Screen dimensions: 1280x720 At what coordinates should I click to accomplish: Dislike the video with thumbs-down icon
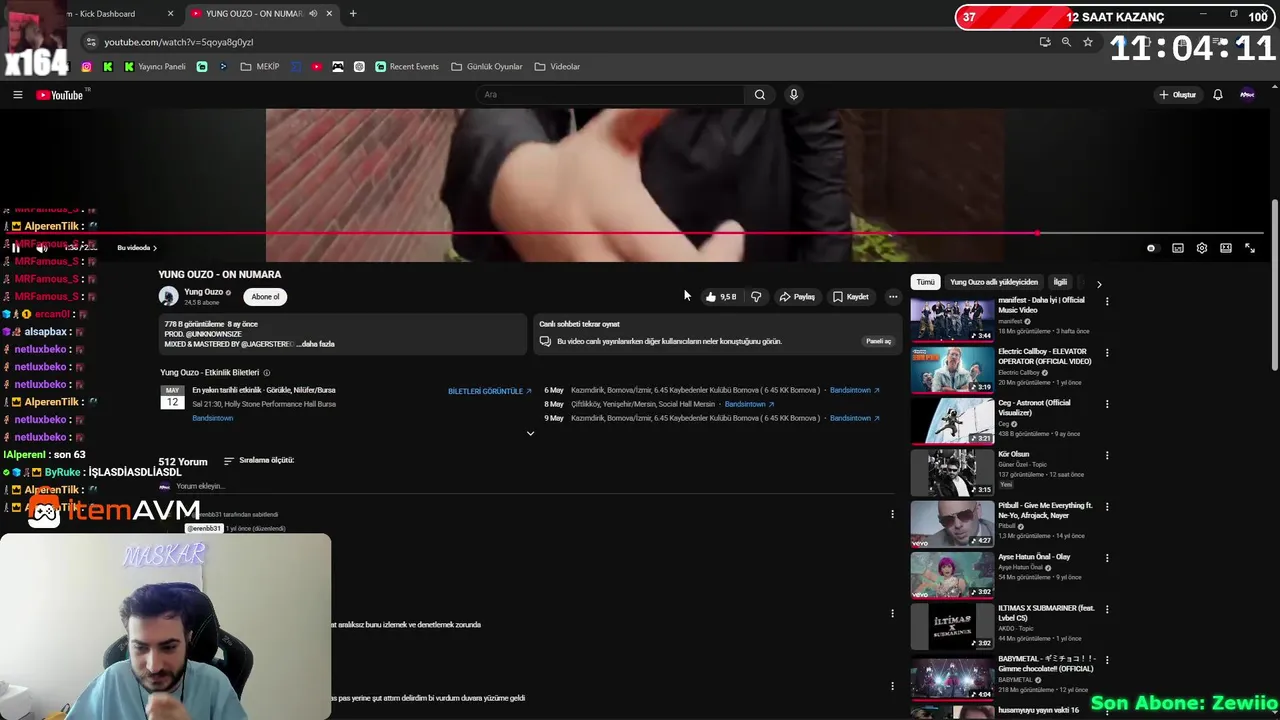[756, 297]
